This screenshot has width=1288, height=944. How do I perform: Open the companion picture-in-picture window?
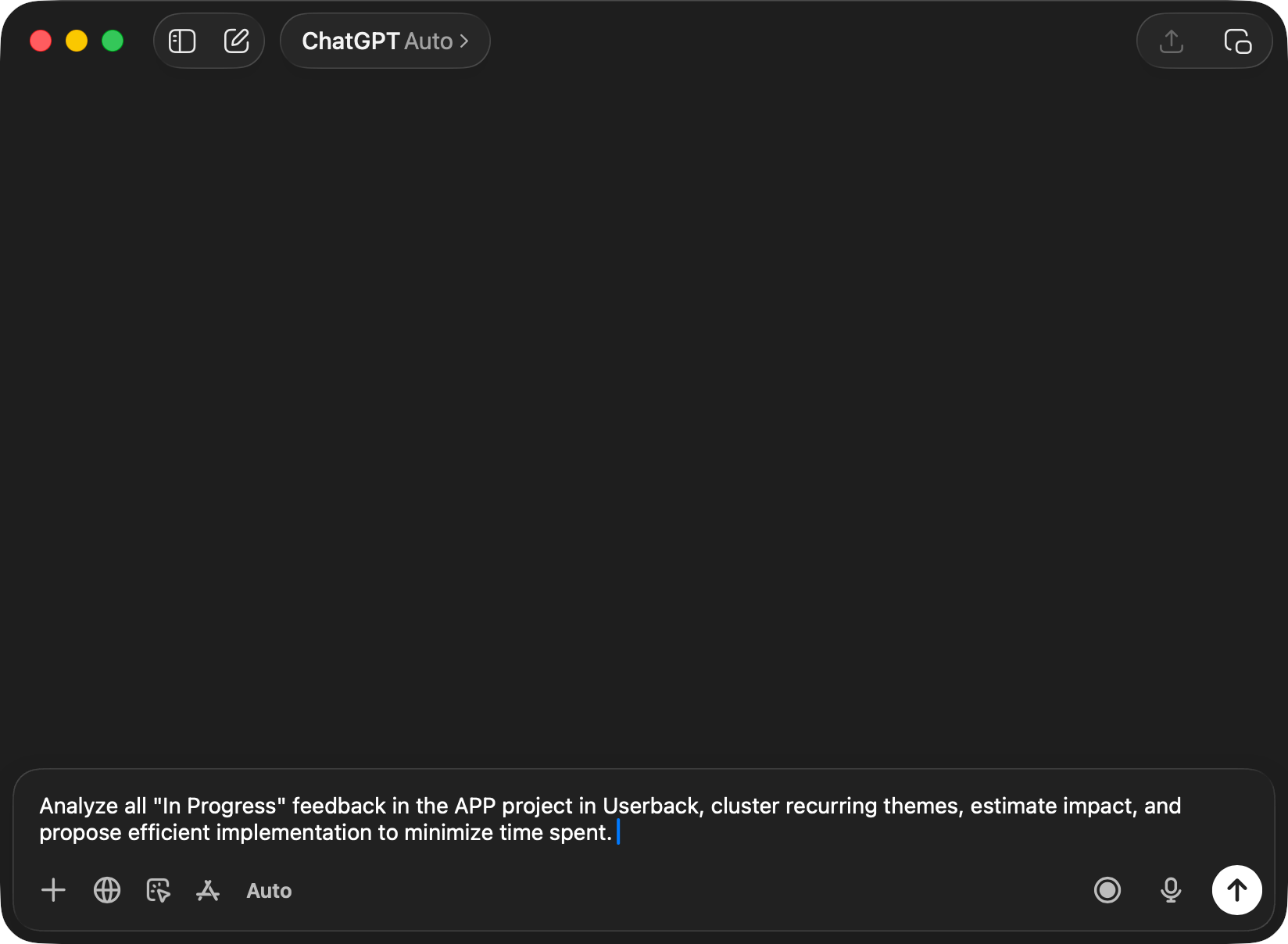[1239, 41]
